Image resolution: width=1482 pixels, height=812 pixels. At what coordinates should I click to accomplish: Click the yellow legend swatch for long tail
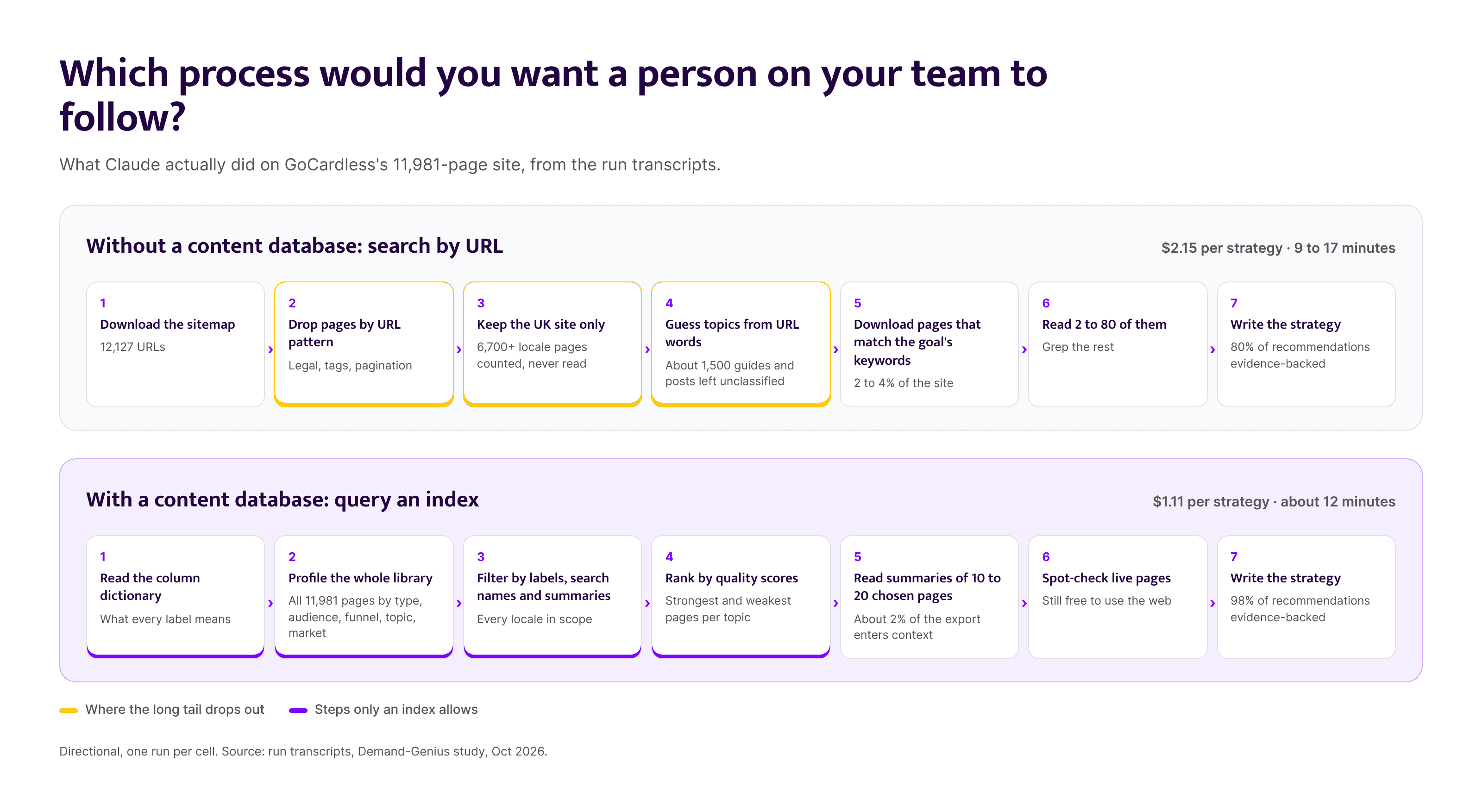point(69,710)
